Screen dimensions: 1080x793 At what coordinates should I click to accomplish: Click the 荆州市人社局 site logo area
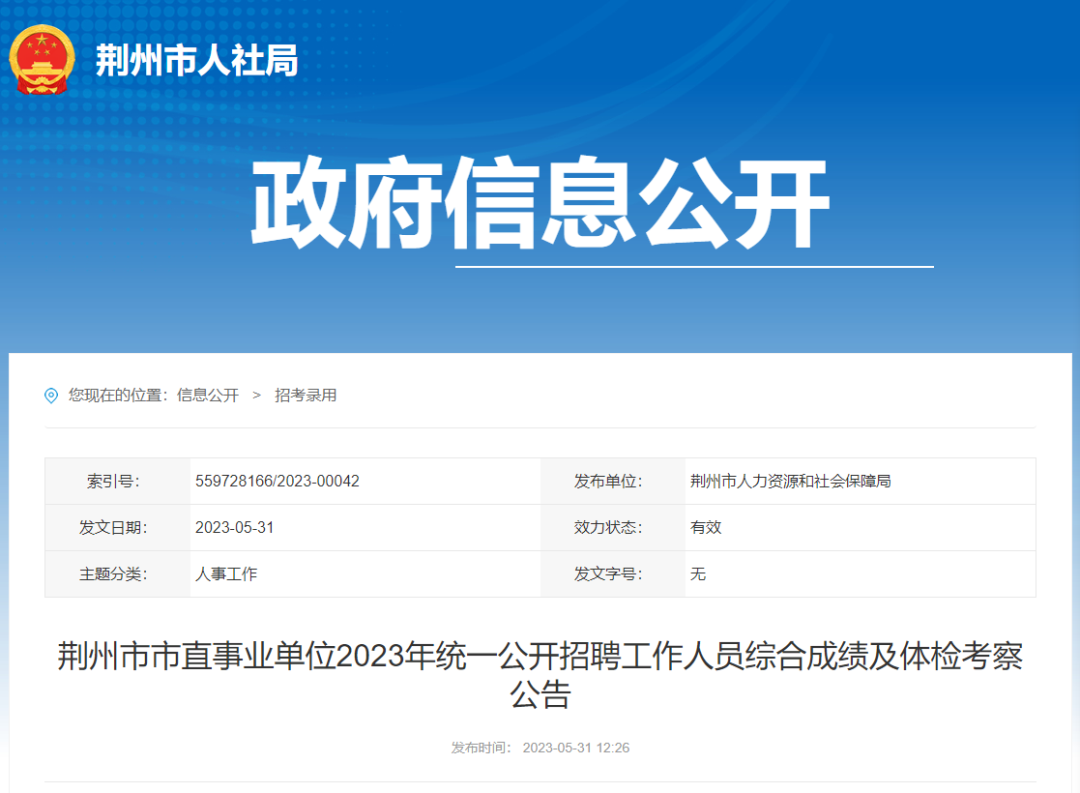pyautogui.click(x=165, y=58)
